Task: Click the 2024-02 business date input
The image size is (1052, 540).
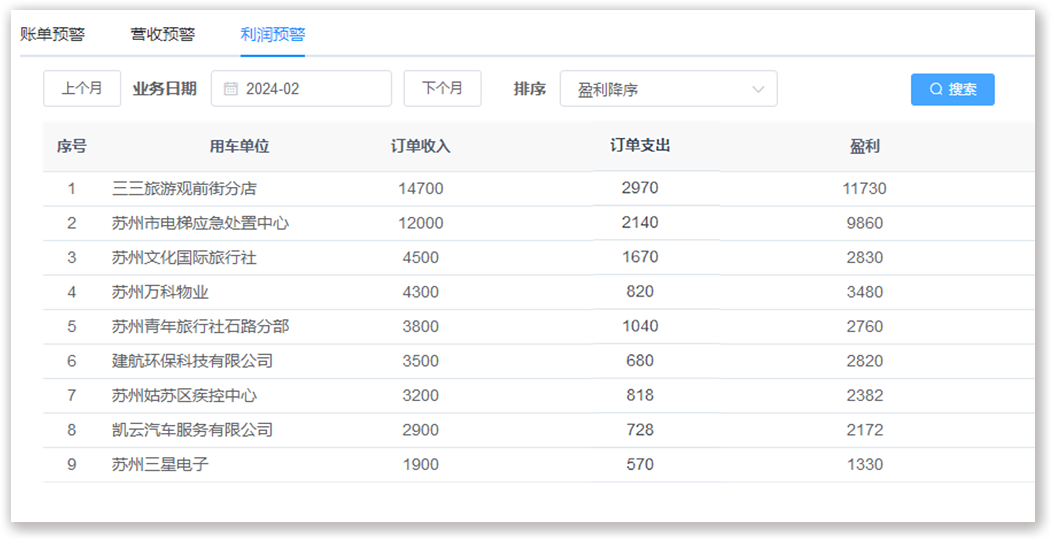Action: [x=310, y=89]
